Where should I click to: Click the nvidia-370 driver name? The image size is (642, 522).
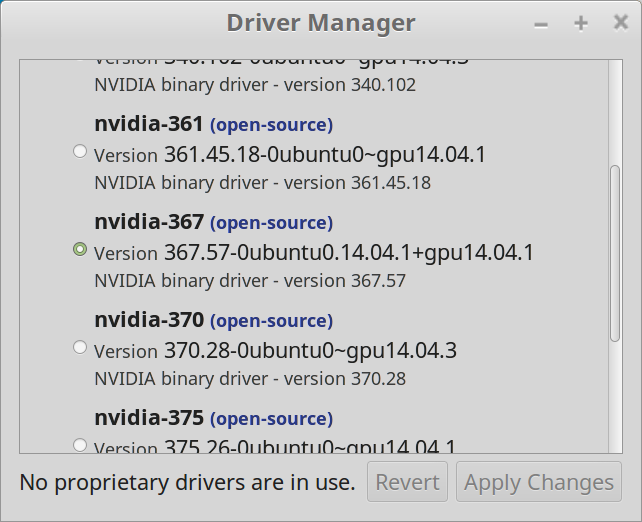pyautogui.click(x=149, y=320)
